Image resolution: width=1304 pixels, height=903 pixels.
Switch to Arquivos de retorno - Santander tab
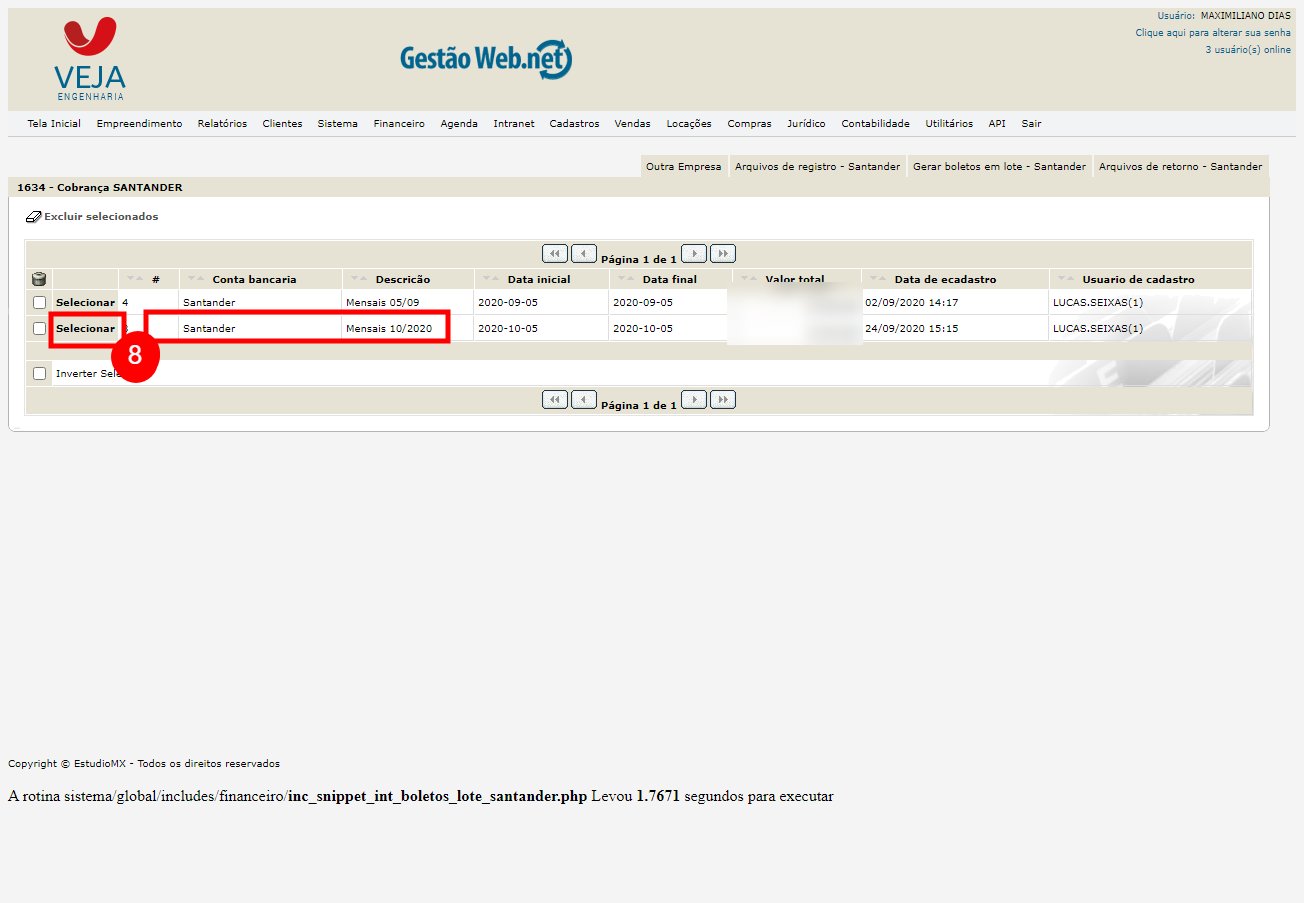point(1180,167)
